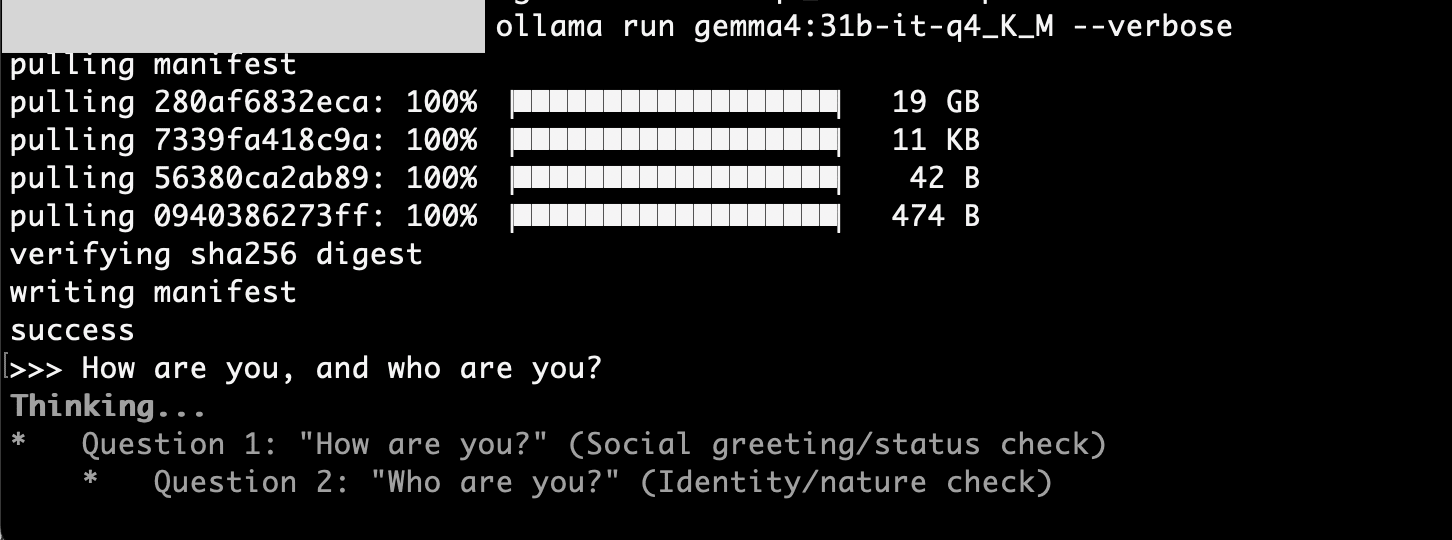Click the progress bar for layer 280af6832eca
This screenshot has height=540, width=1452.
coord(676,103)
